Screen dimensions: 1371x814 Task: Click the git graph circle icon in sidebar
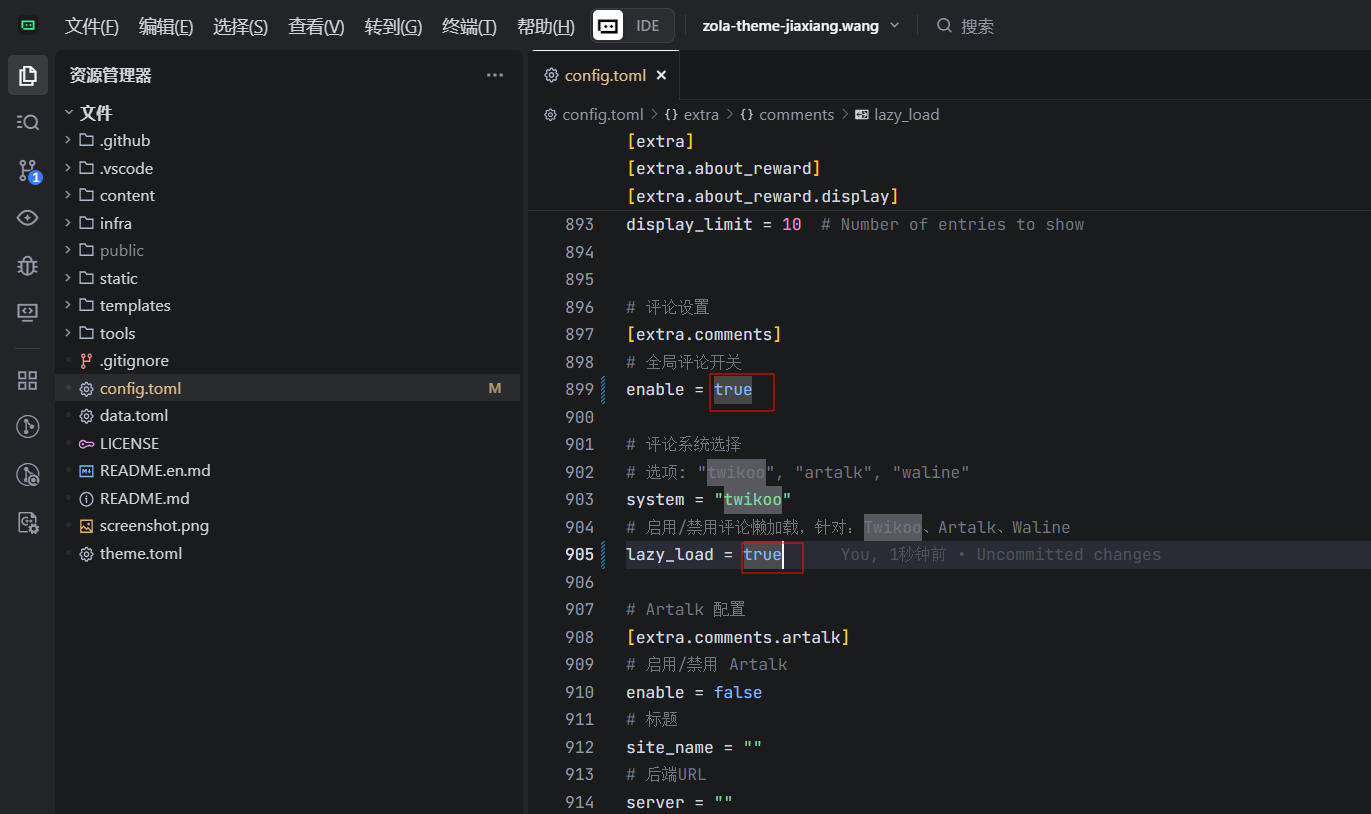tap(28, 427)
